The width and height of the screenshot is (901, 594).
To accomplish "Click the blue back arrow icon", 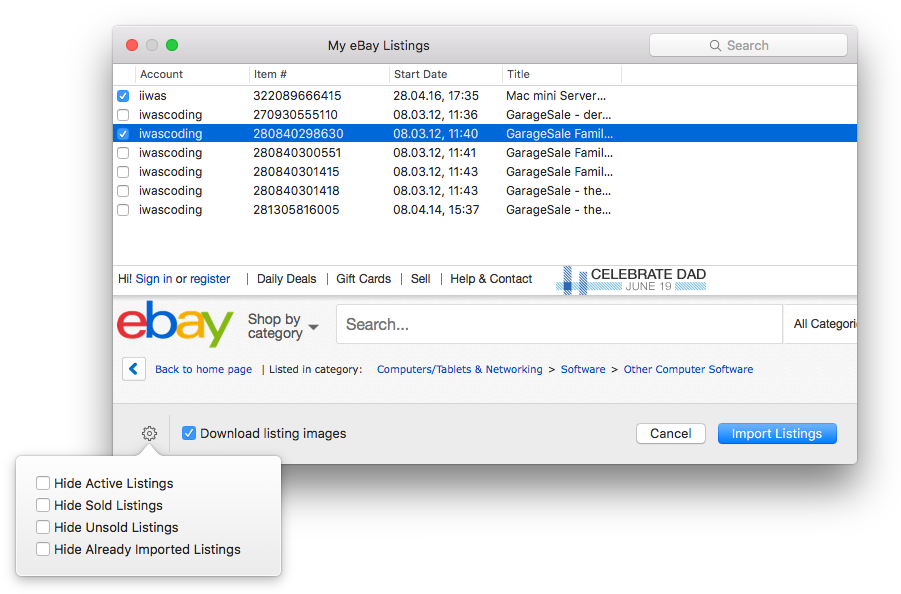I will click(134, 369).
